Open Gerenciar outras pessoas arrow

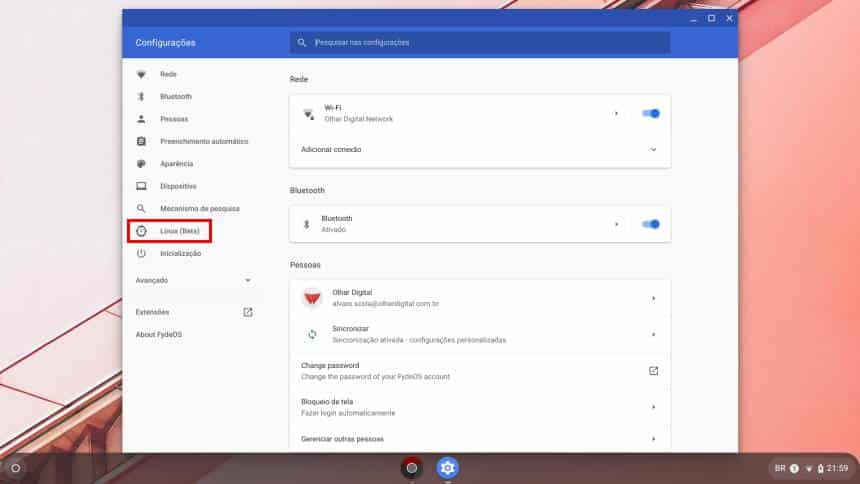click(653, 439)
